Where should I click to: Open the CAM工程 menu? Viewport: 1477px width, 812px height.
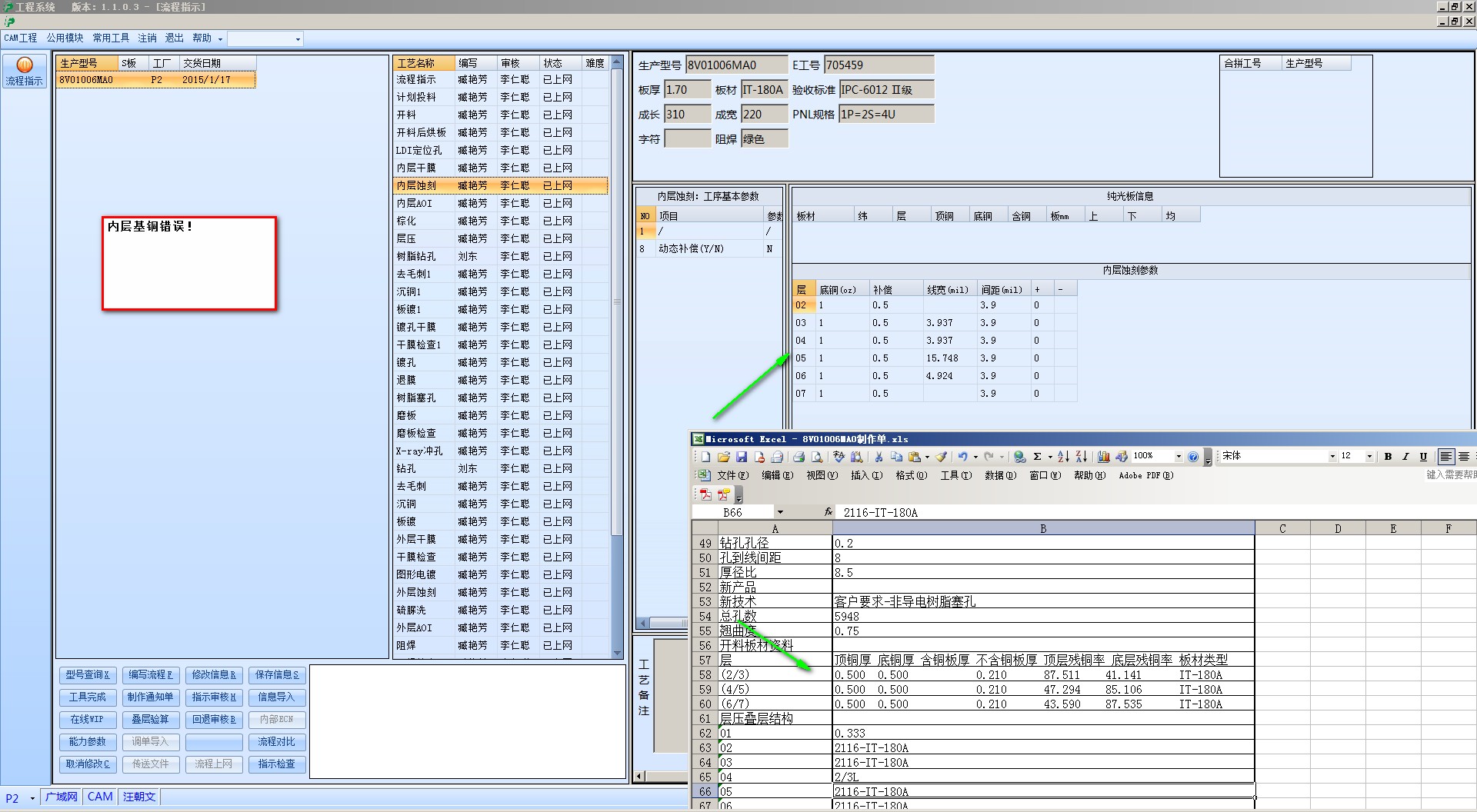(21, 38)
